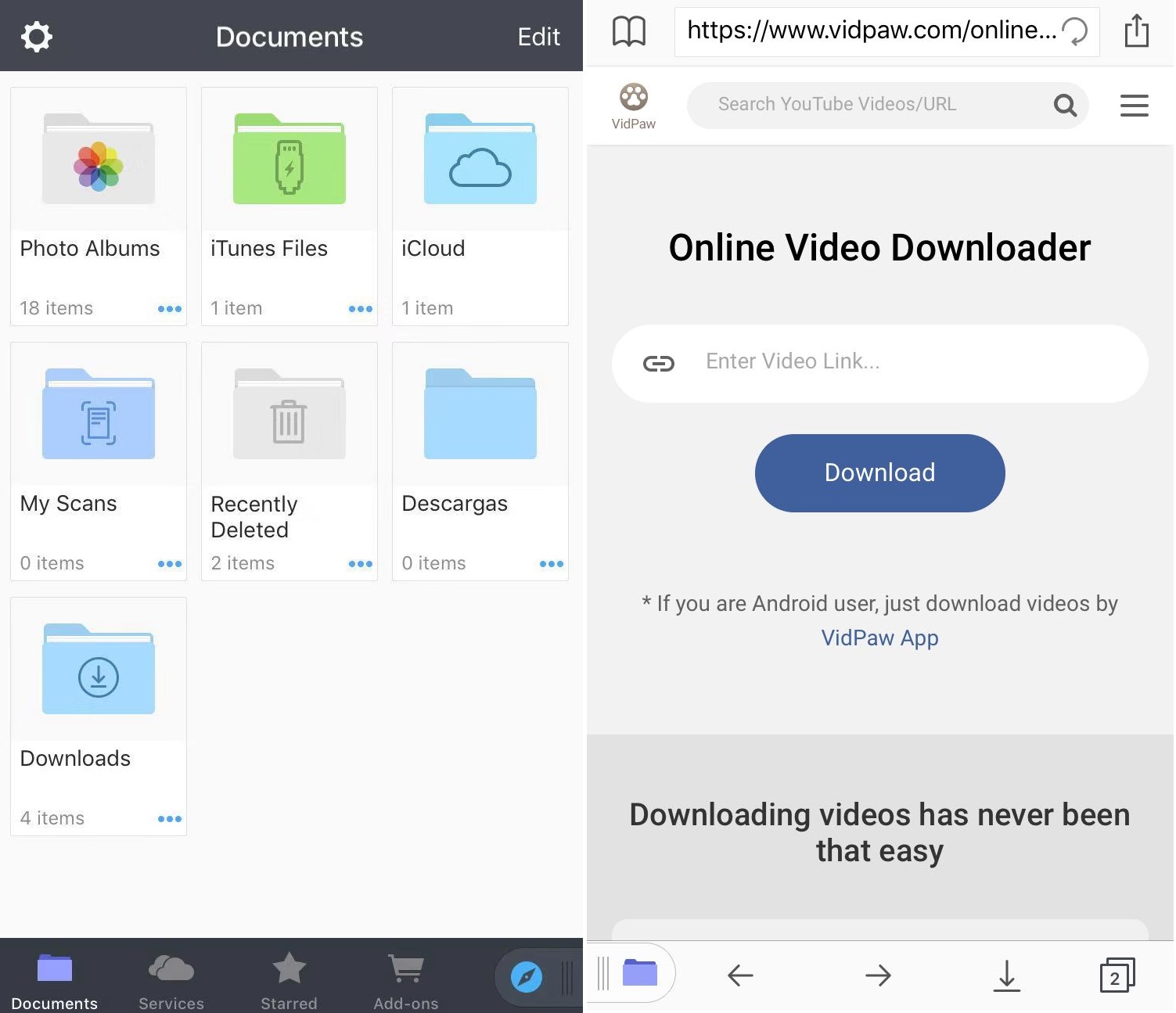
Task: Open the Descargas folder
Action: [x=480, y=462]
